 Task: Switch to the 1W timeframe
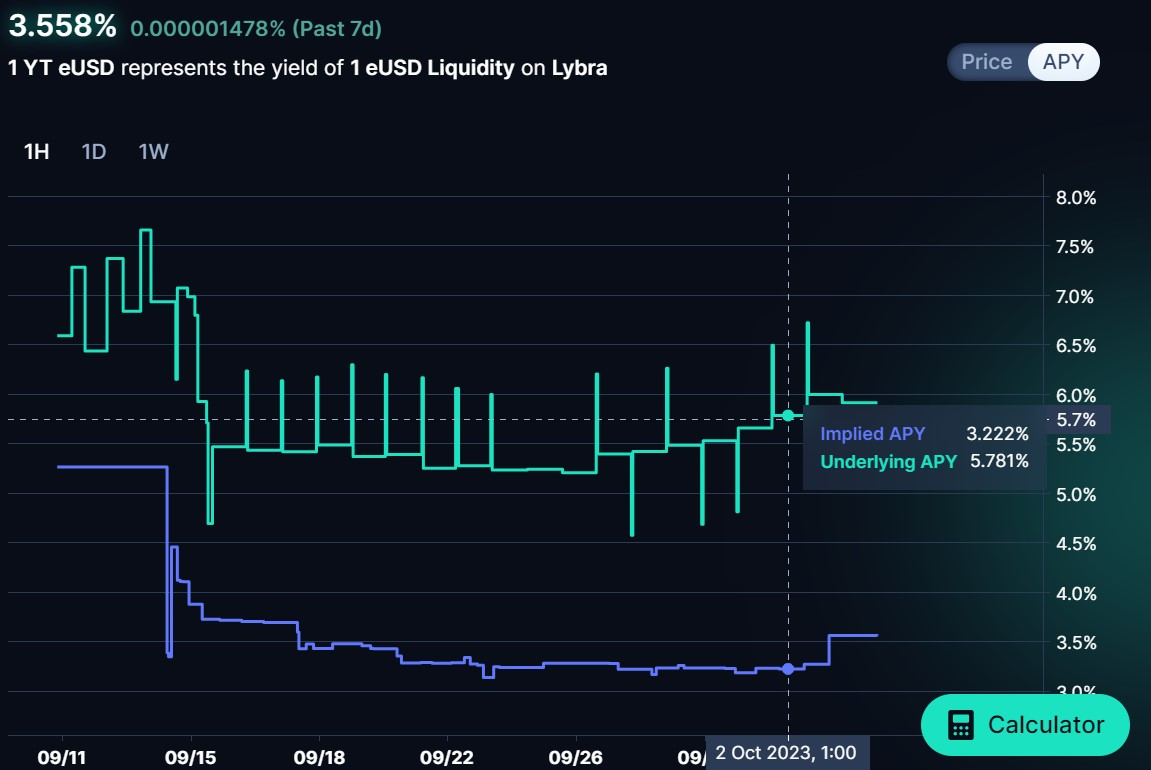[x=153, y=151]
